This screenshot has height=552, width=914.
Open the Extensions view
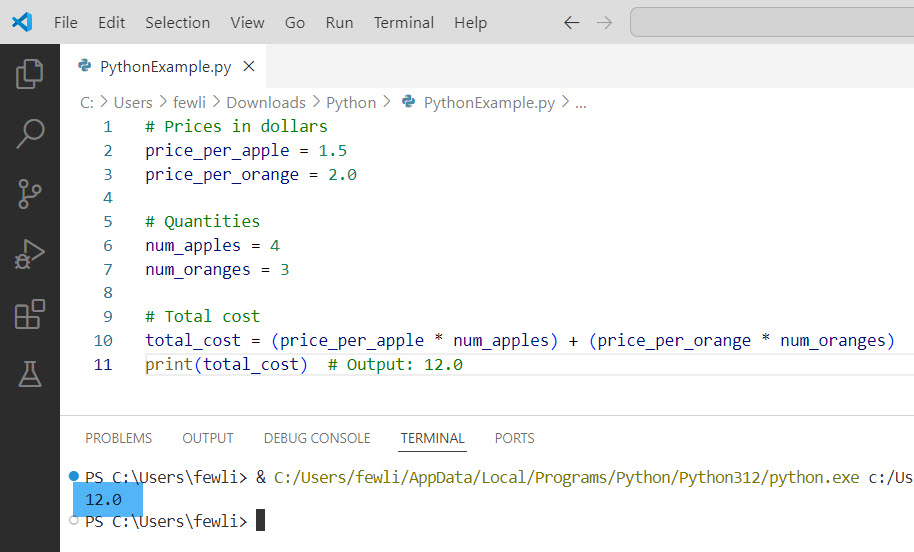coord(30,314)
